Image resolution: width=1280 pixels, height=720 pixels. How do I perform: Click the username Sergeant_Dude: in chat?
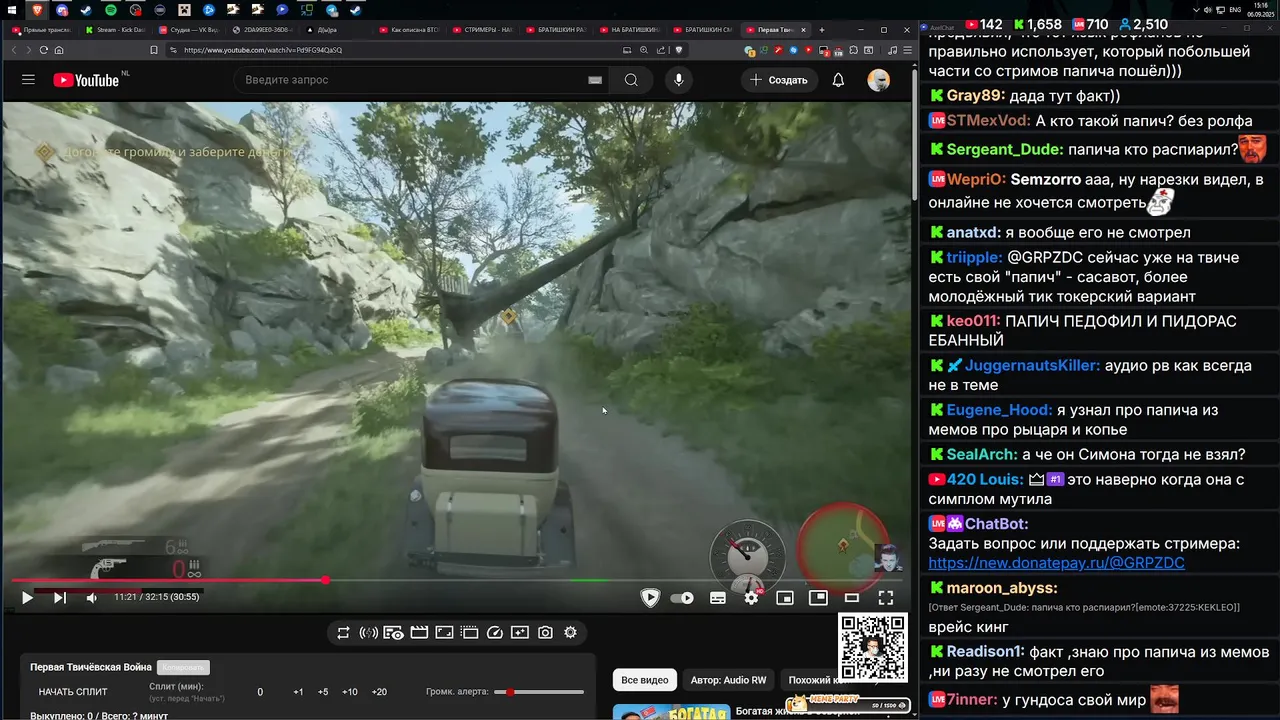[x=1004, y=149]
